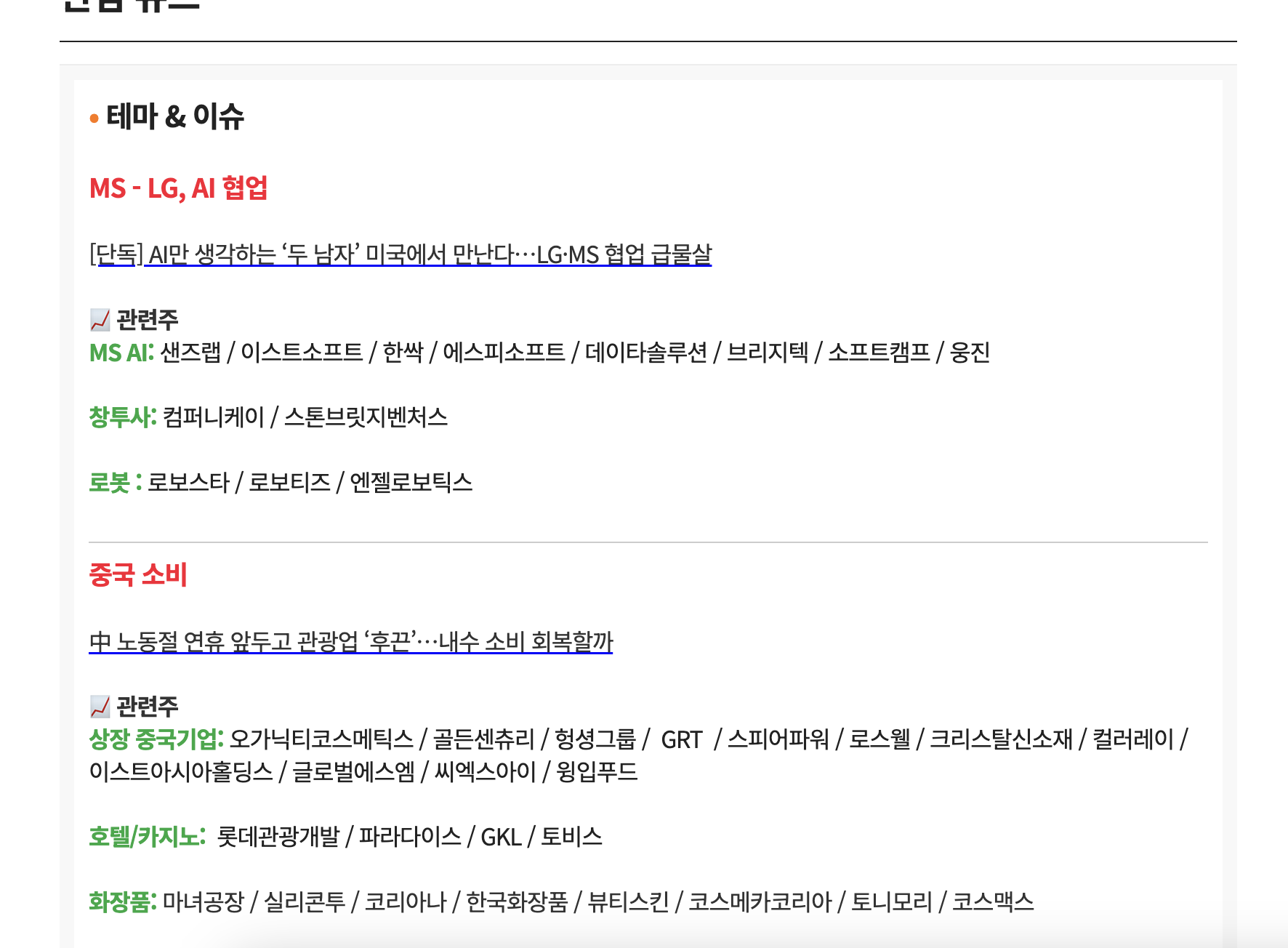1288x948 pixels.
Task: Click the stock name '이스트소프트'
Action: click(302, 353)
